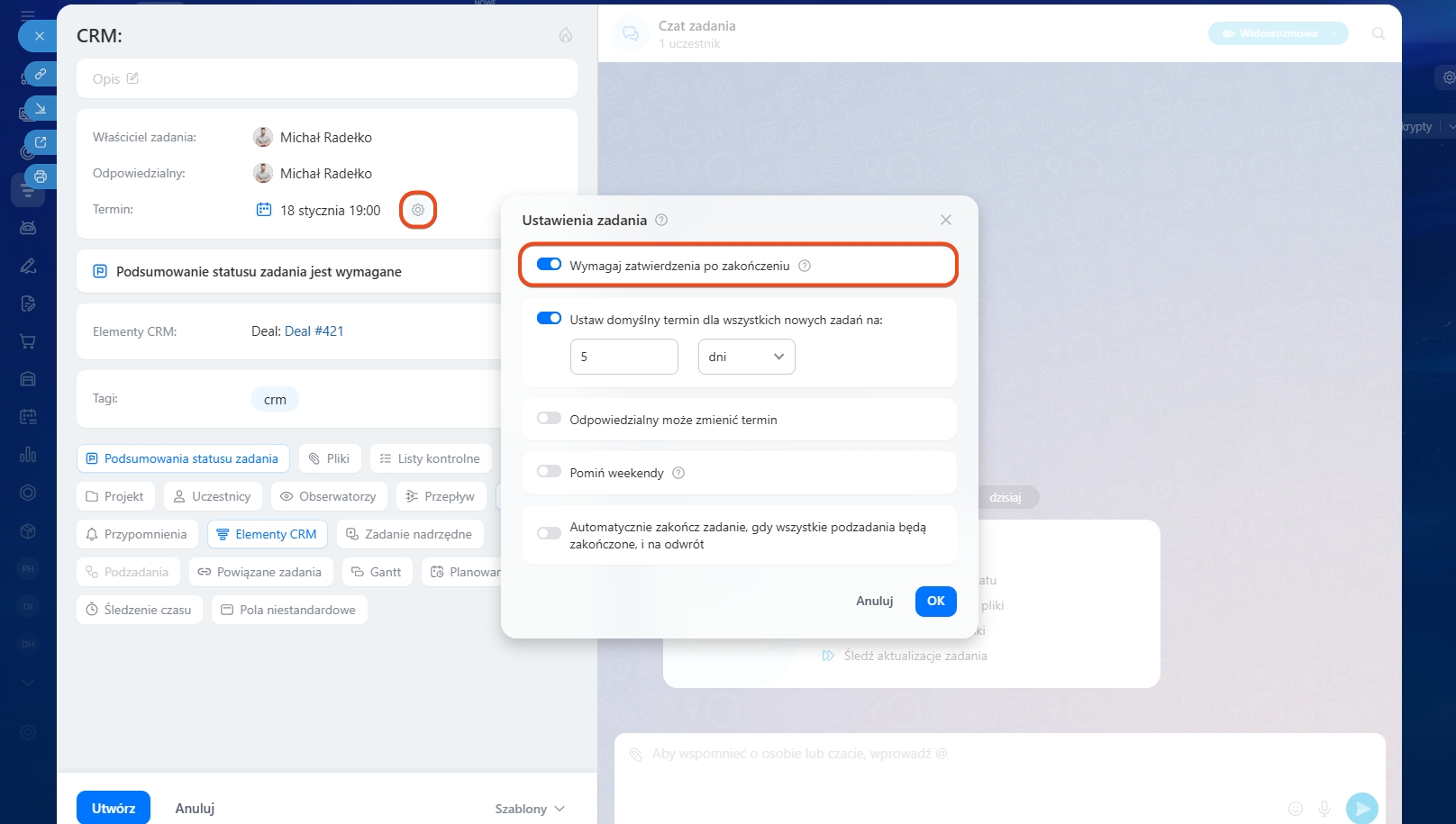Select the Zadanie nadrzędne chip

coord(410,534)
